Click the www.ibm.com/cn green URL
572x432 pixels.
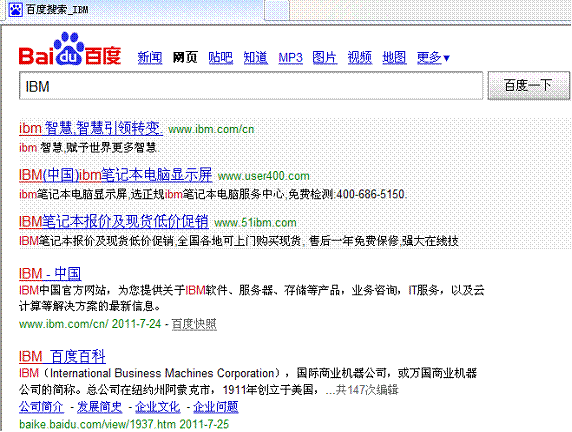(211, 129)
